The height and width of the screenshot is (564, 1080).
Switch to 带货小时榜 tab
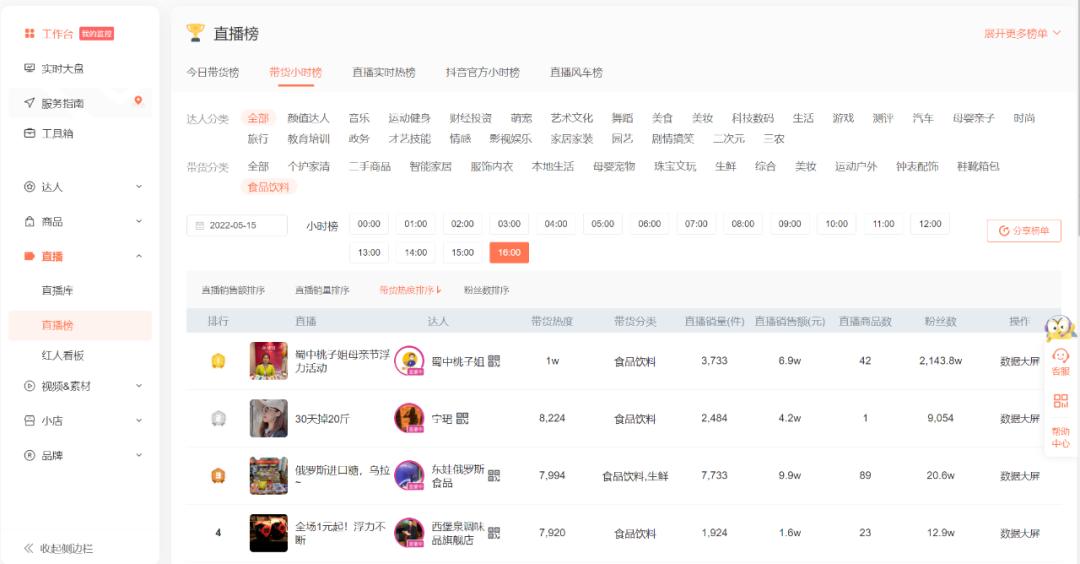295,72
